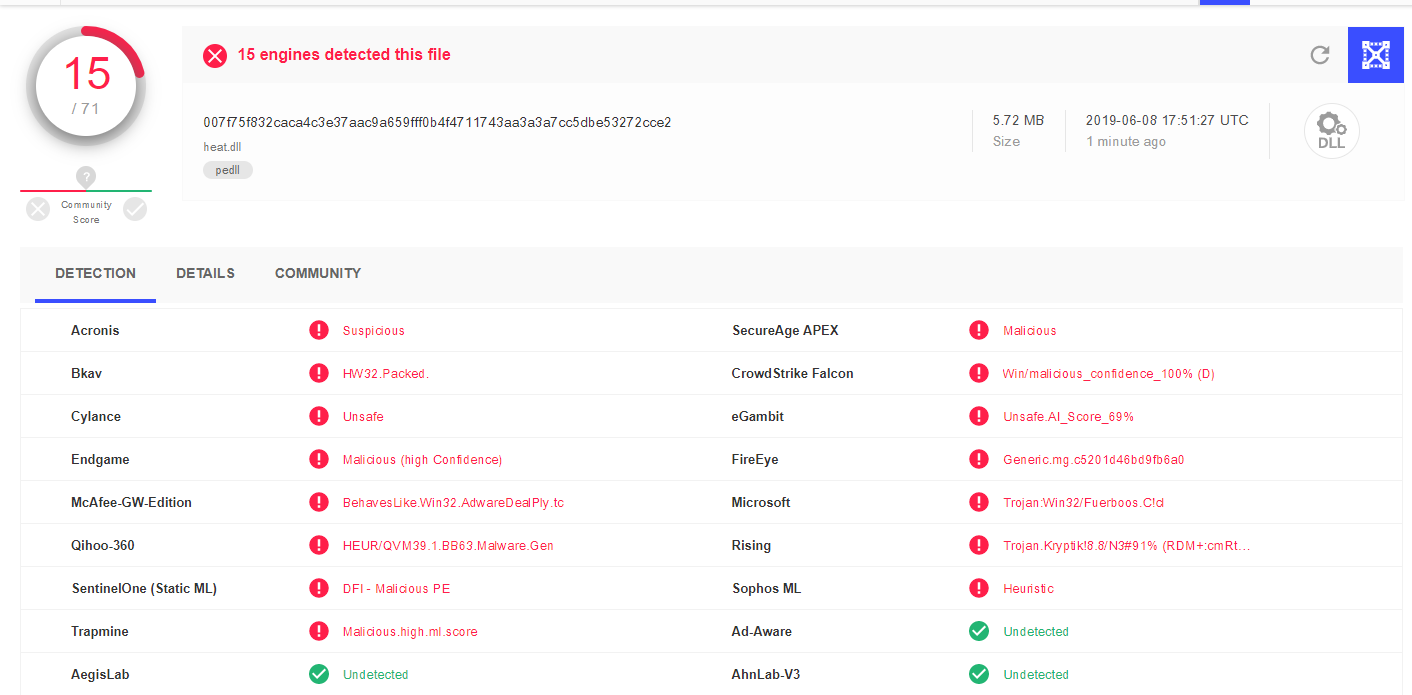The width and height of the screenshot is (1412, 695).
Task: Click the 2019-06-08 17:51:27 UTC timestamp
Action: click(1167, 120)
